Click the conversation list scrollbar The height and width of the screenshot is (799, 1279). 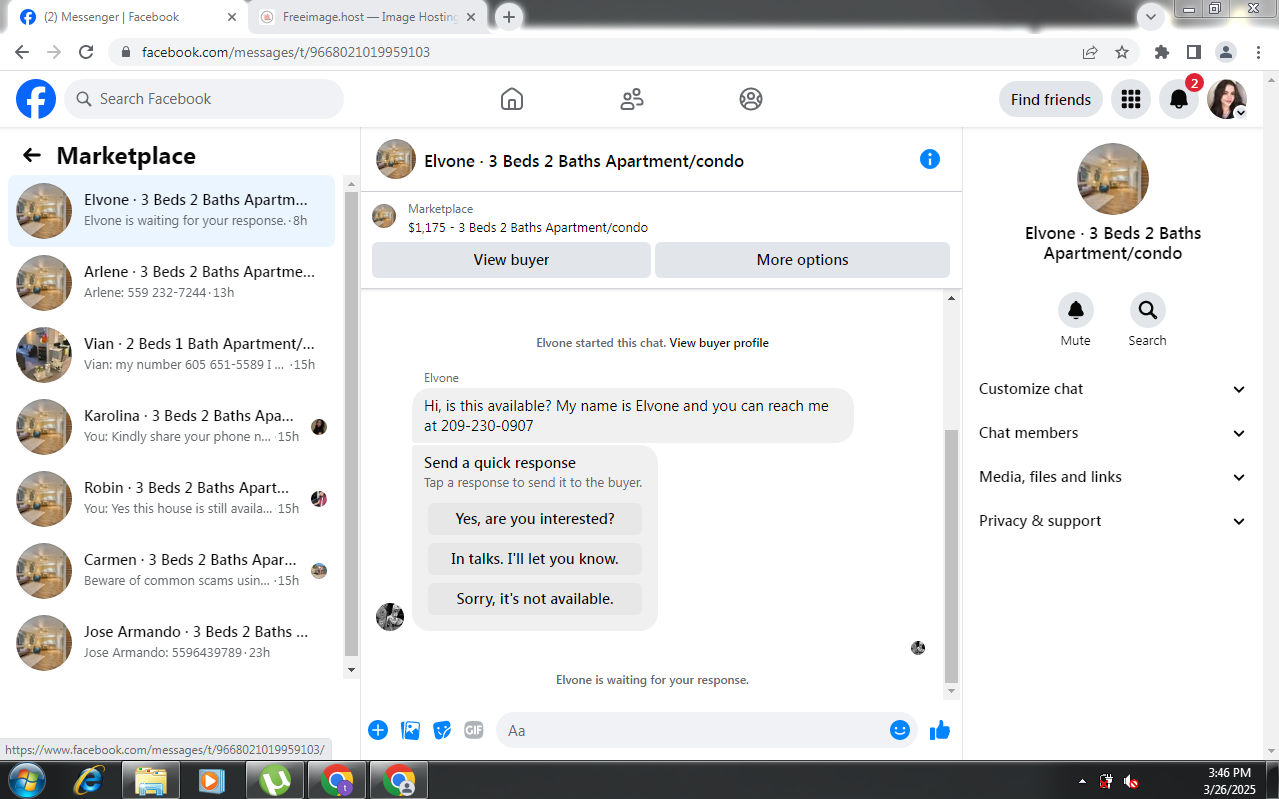351,422
